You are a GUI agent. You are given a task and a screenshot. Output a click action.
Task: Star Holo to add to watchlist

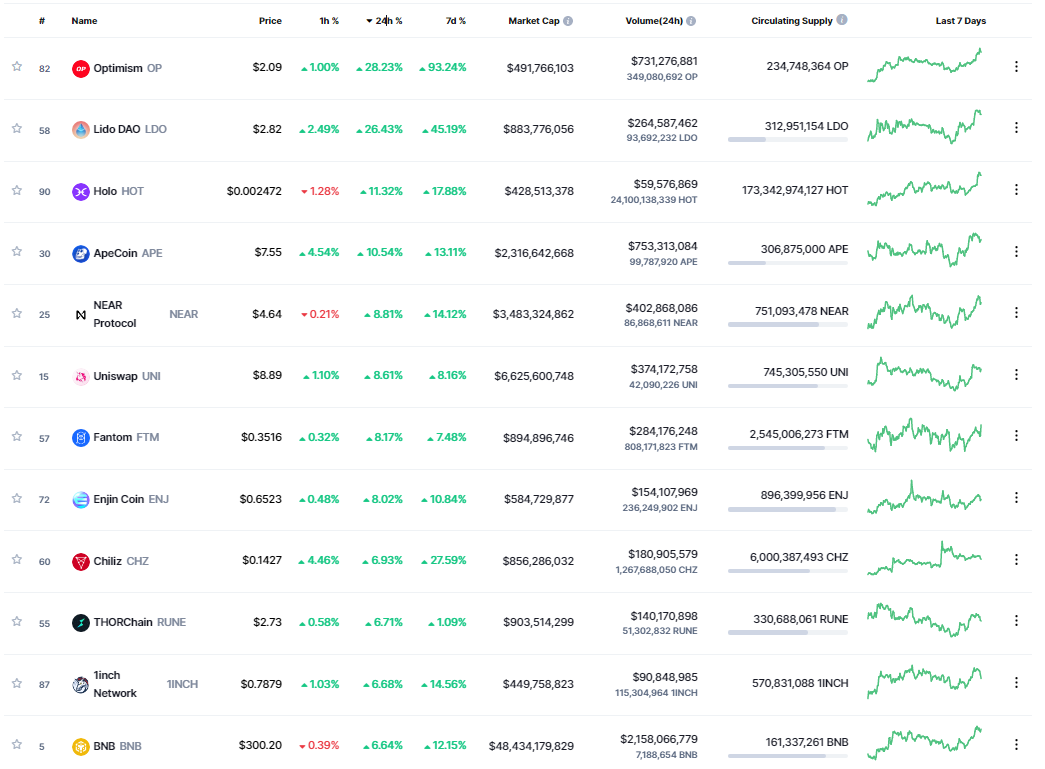[x=17, y=191]
